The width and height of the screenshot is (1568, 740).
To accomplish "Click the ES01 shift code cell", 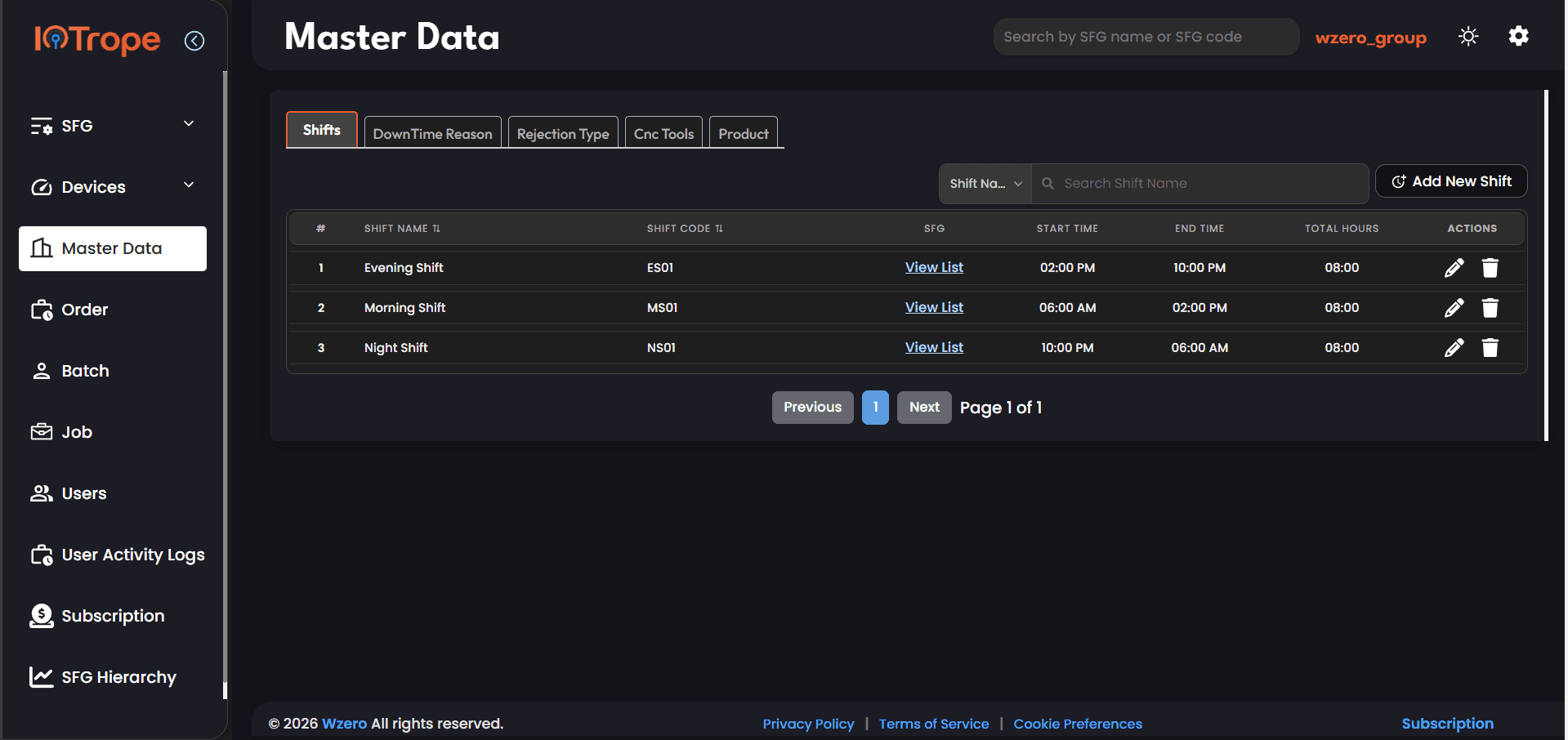I will coord(660,268).
